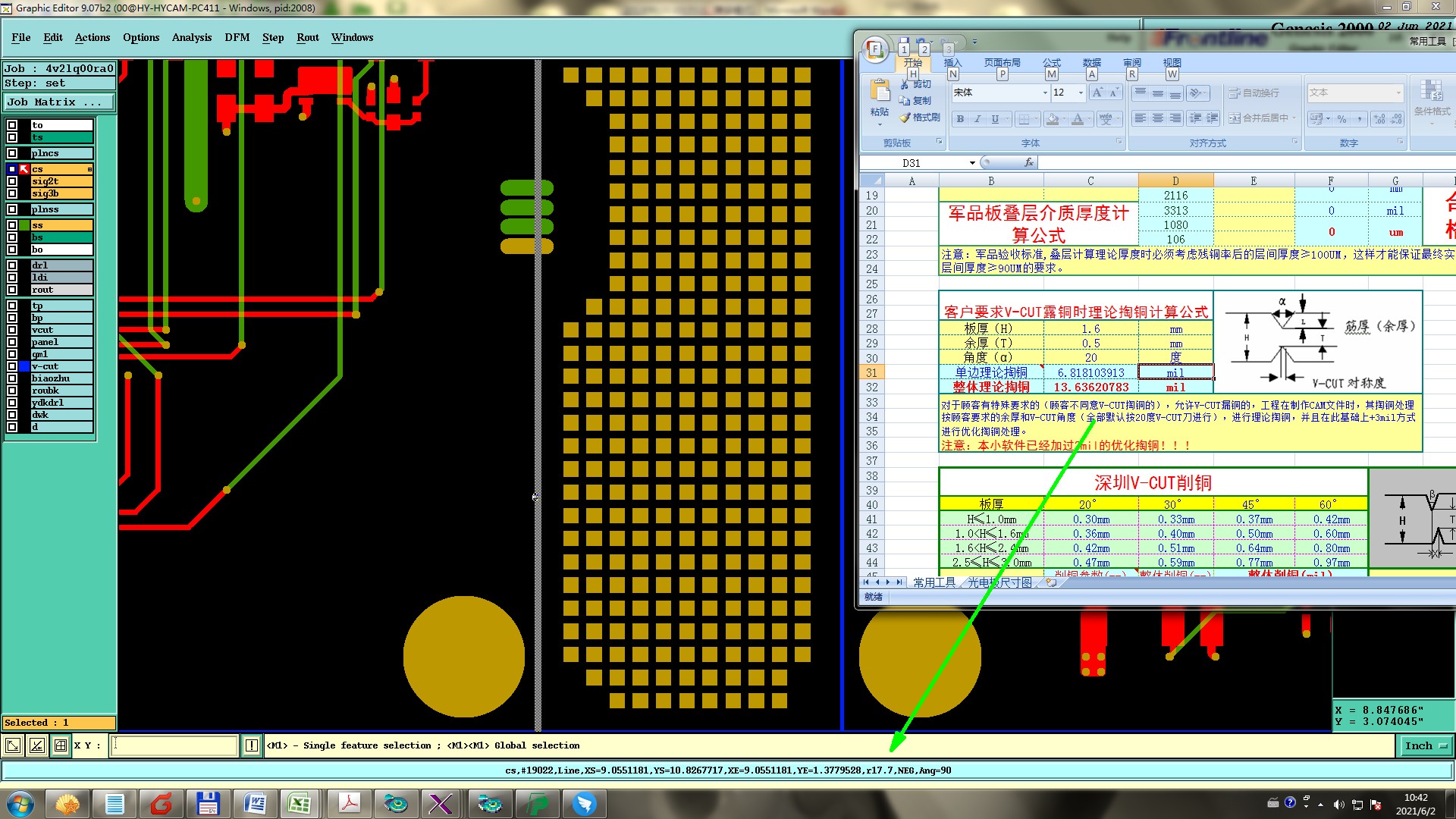The width and height of the screenshot is (1456, 819).
Task: Expand the clipboard group dialog launcher
Action: coord(939,142)
